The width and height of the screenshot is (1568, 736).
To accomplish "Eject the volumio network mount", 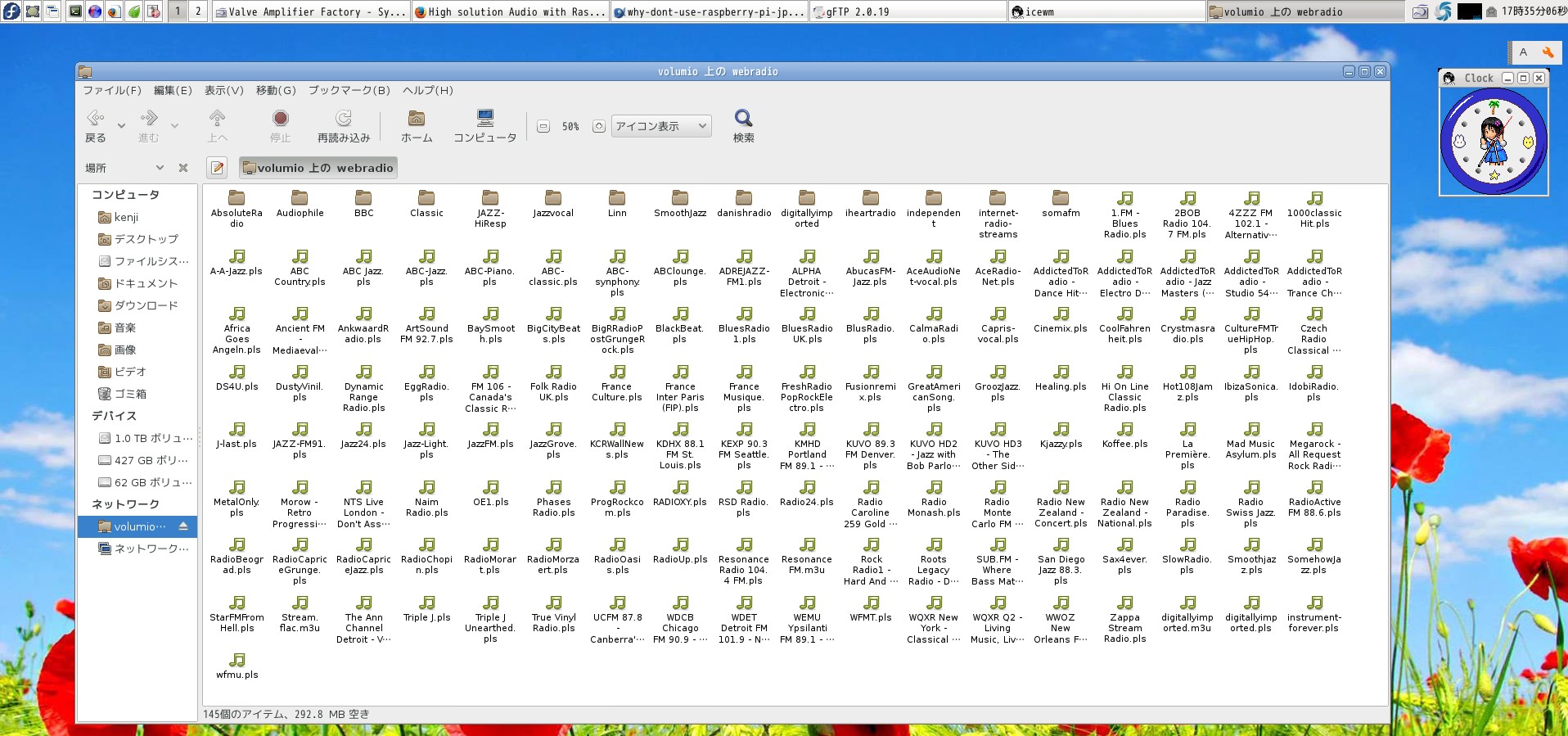I will pos(183,526).
